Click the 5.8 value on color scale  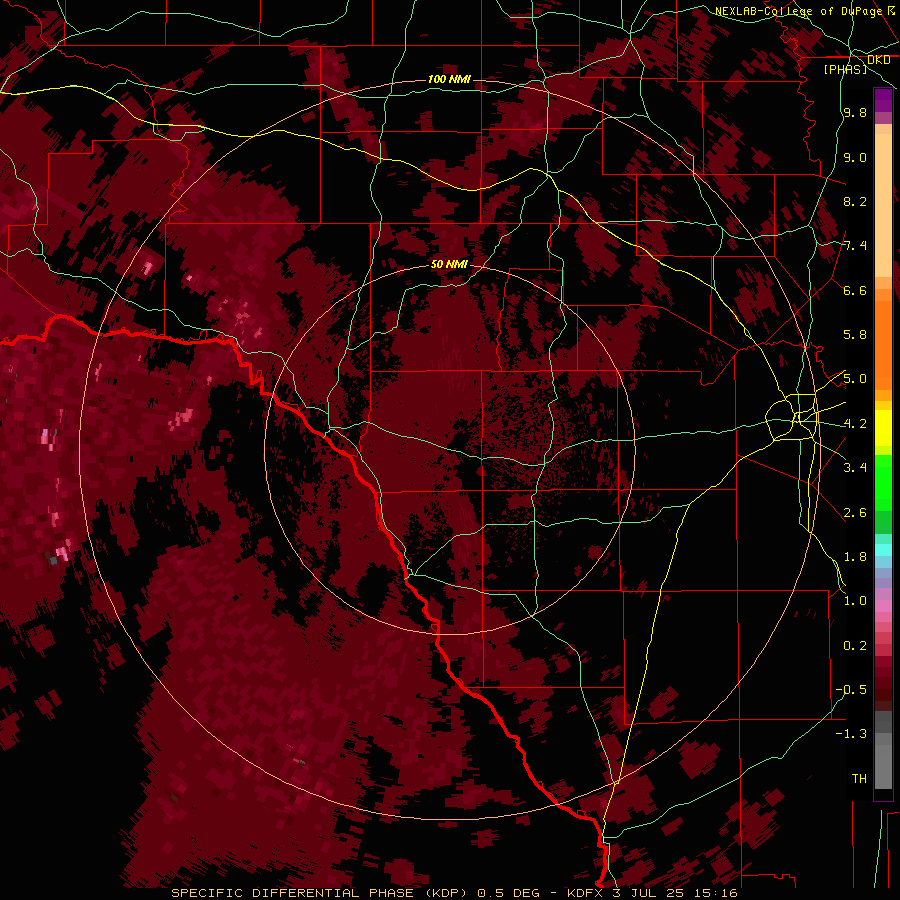tap(855, 335)
